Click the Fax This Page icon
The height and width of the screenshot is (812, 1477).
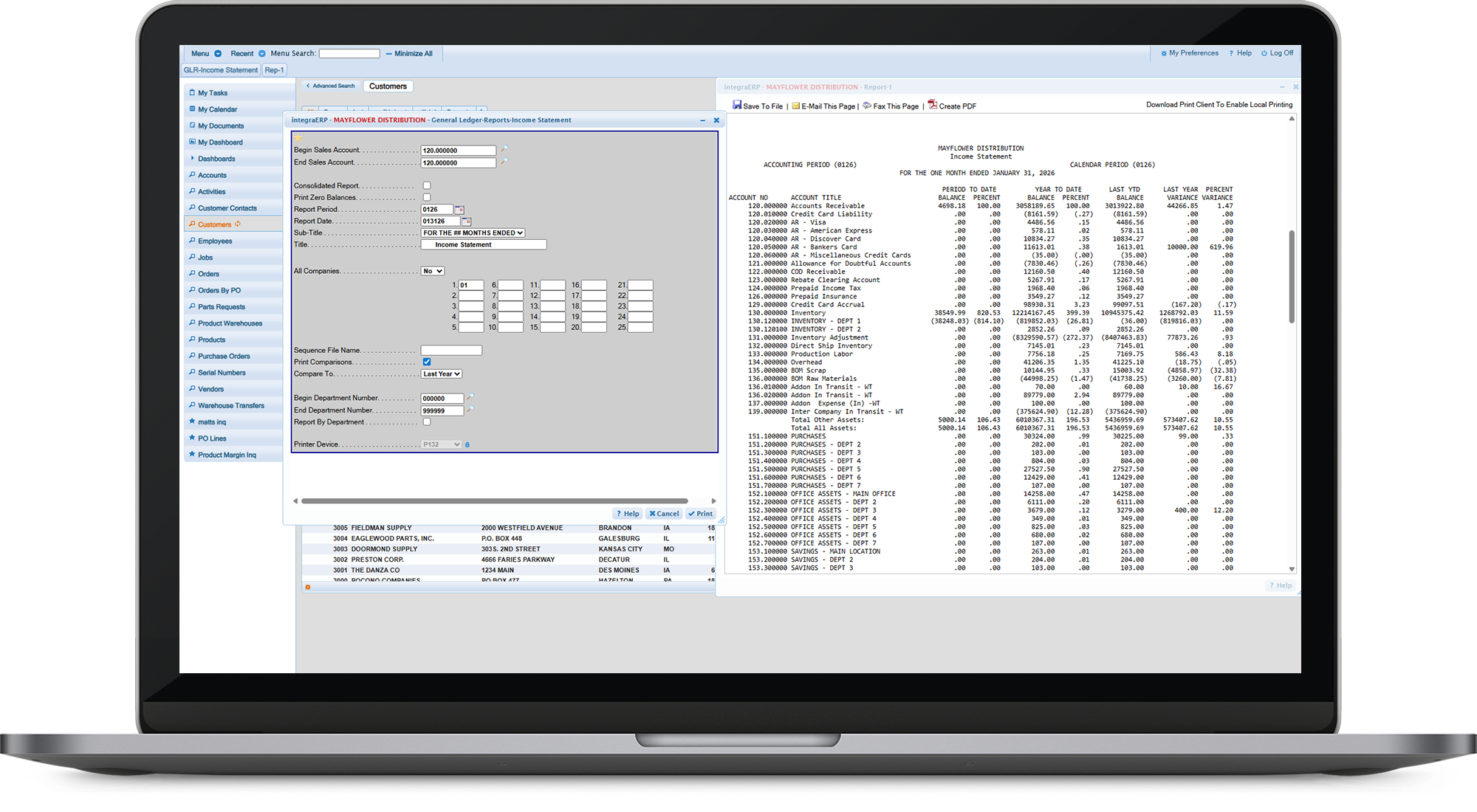(x=867, y=106)
